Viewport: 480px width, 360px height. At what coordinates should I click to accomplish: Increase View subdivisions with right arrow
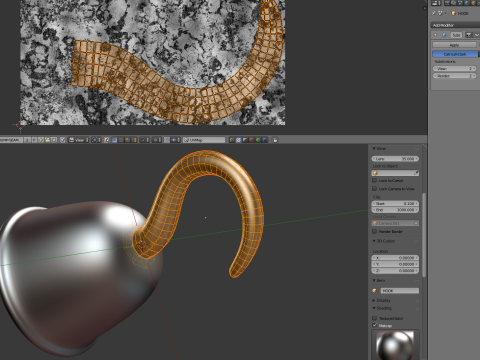tap(475, 68)
